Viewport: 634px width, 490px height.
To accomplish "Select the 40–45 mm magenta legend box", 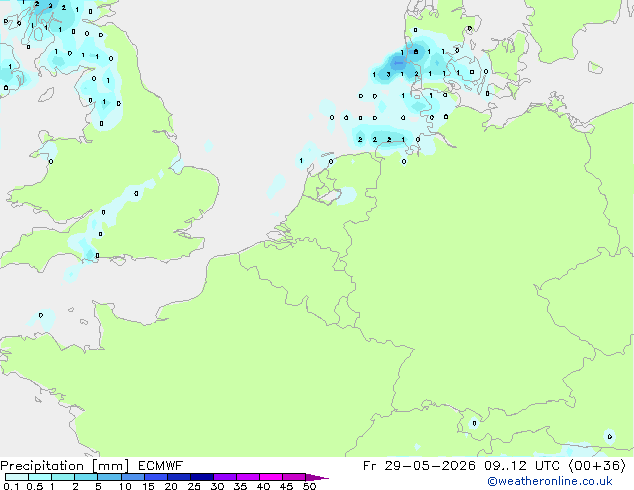I will [x=271, y=477].
